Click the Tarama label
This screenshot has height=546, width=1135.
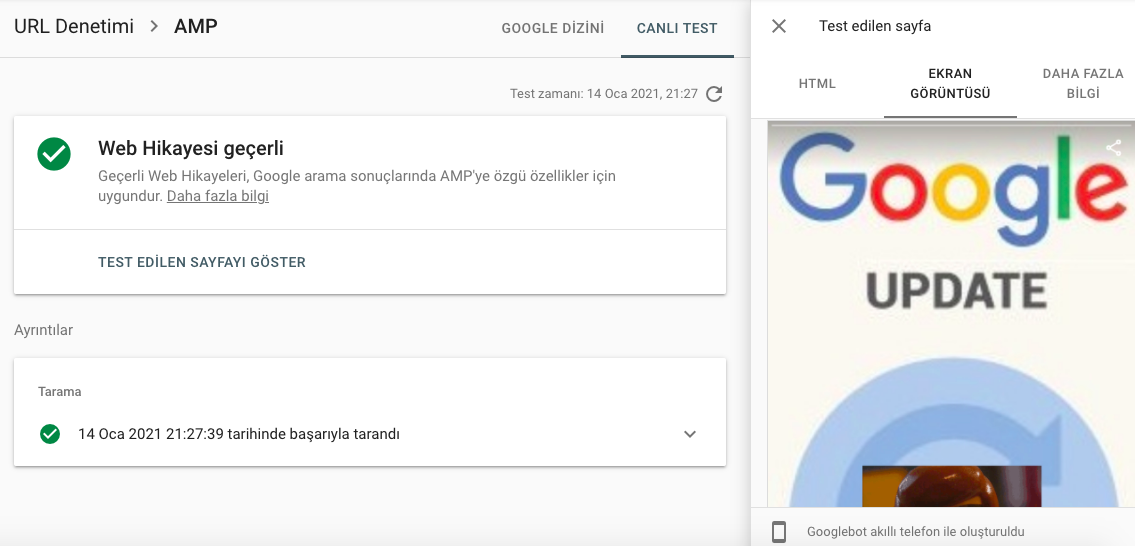tap(59, 392)
